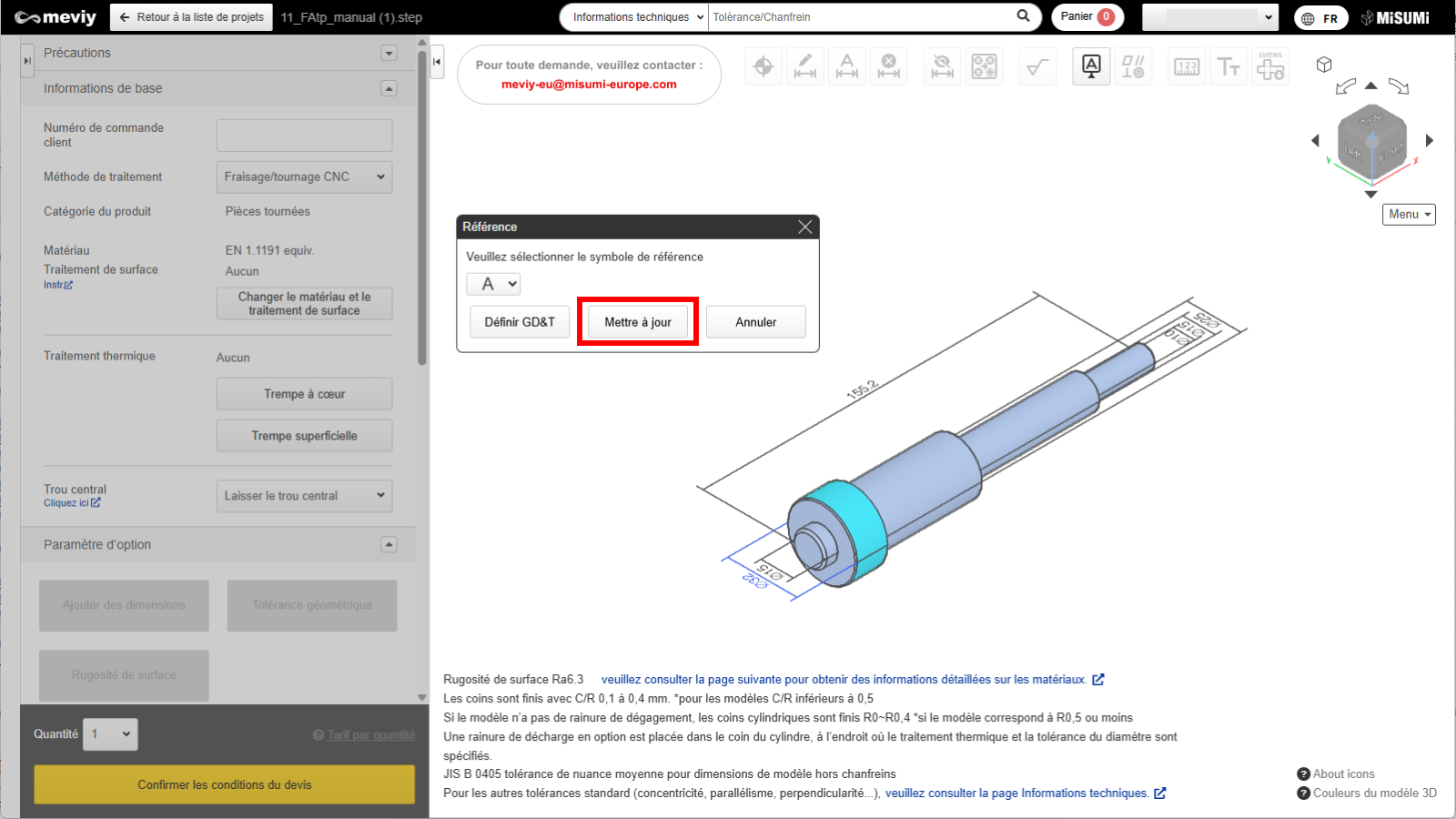Screen dimensions: 1456x819
Task: Open the reference symbol A dropdown
Action: pyautogui.click(x=493, y=284)
